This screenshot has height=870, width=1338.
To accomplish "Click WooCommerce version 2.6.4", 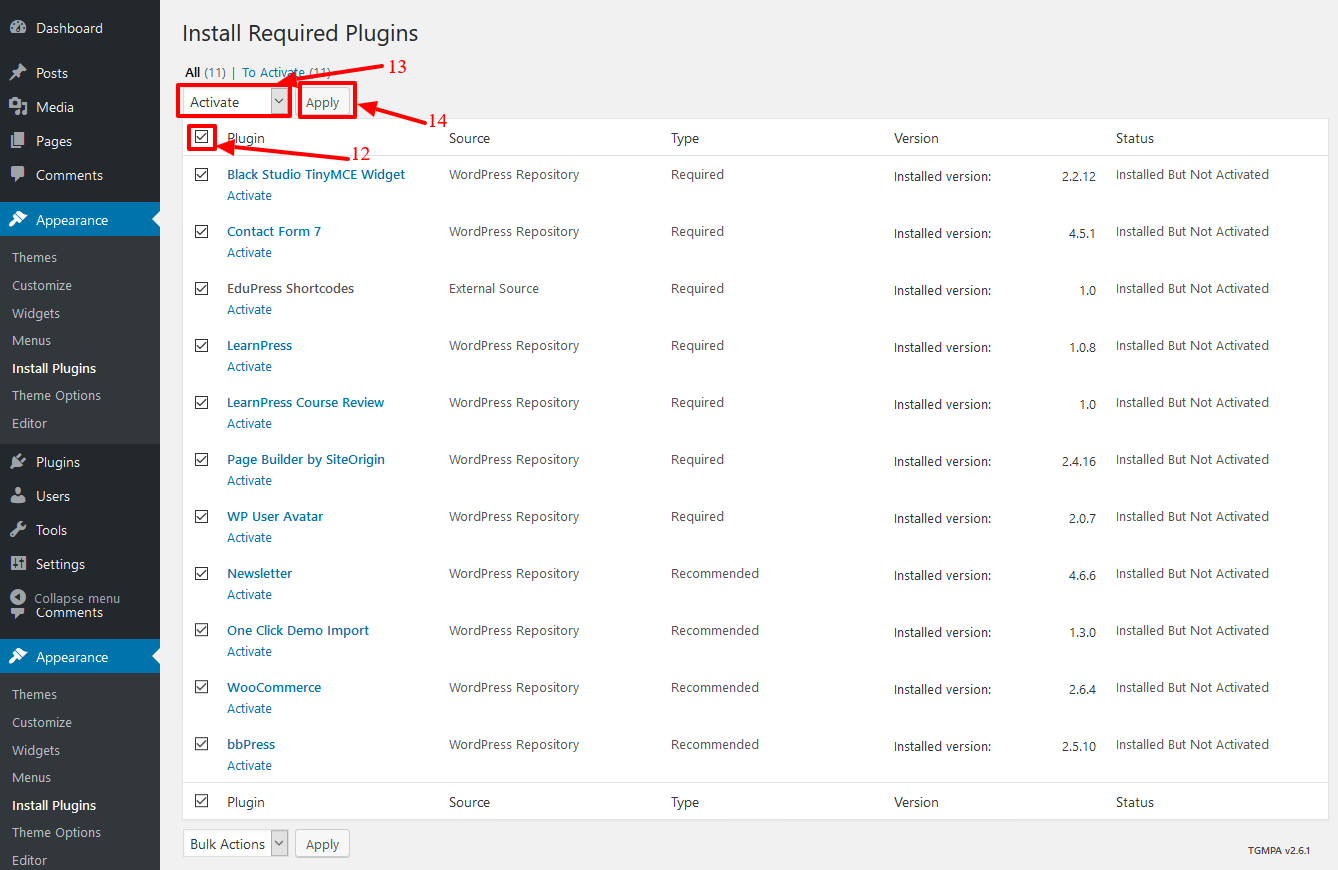I will tap(1082, 689).
